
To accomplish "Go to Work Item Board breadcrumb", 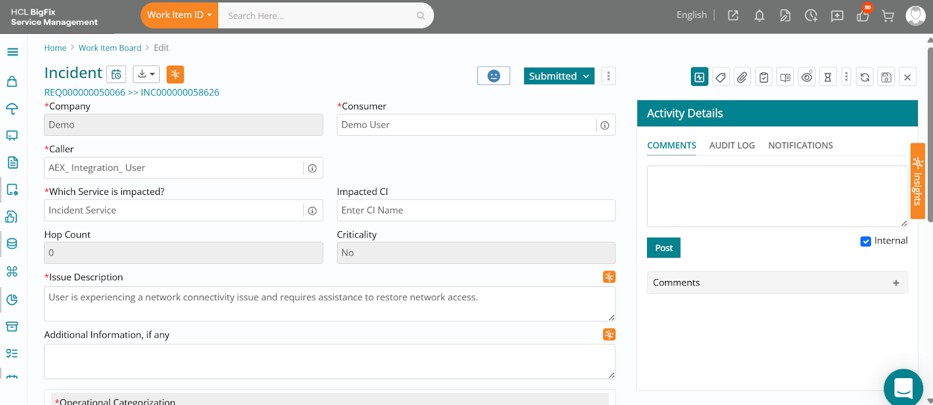I will coord(110,48).
